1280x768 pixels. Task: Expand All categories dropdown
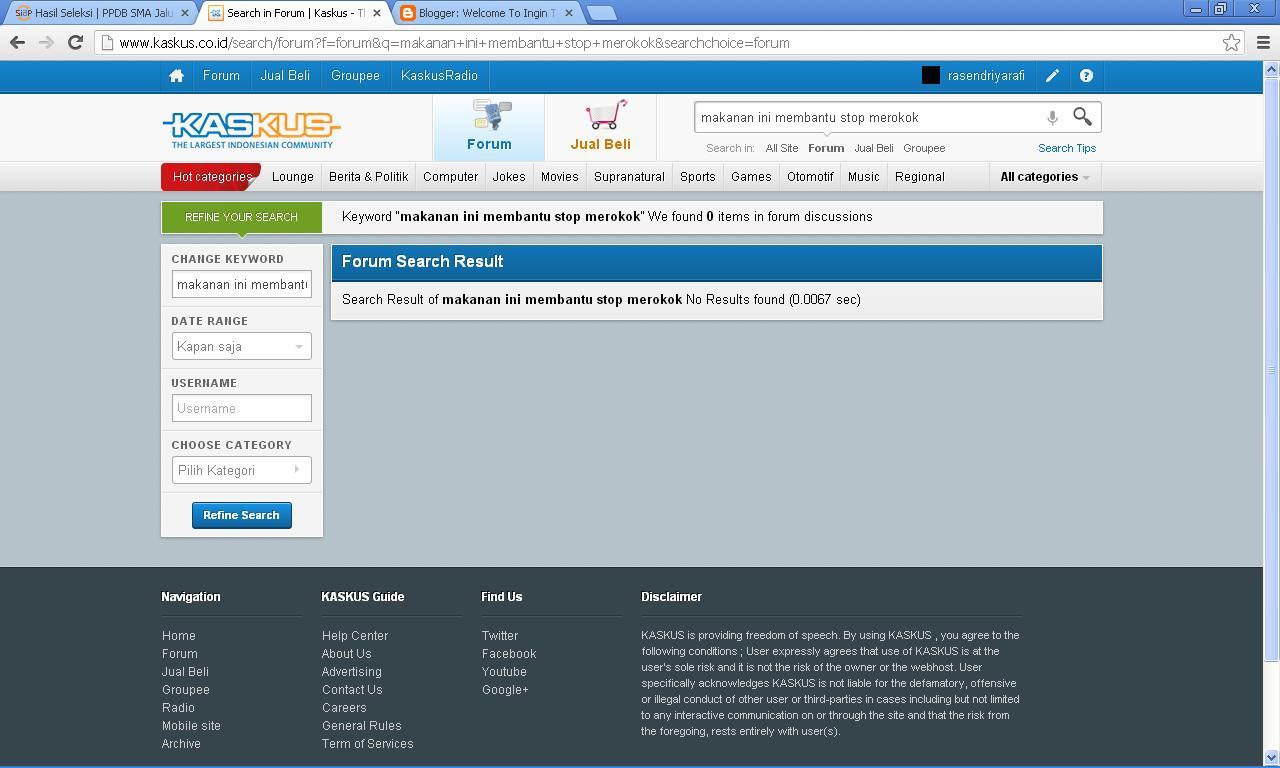[1045, 177]
